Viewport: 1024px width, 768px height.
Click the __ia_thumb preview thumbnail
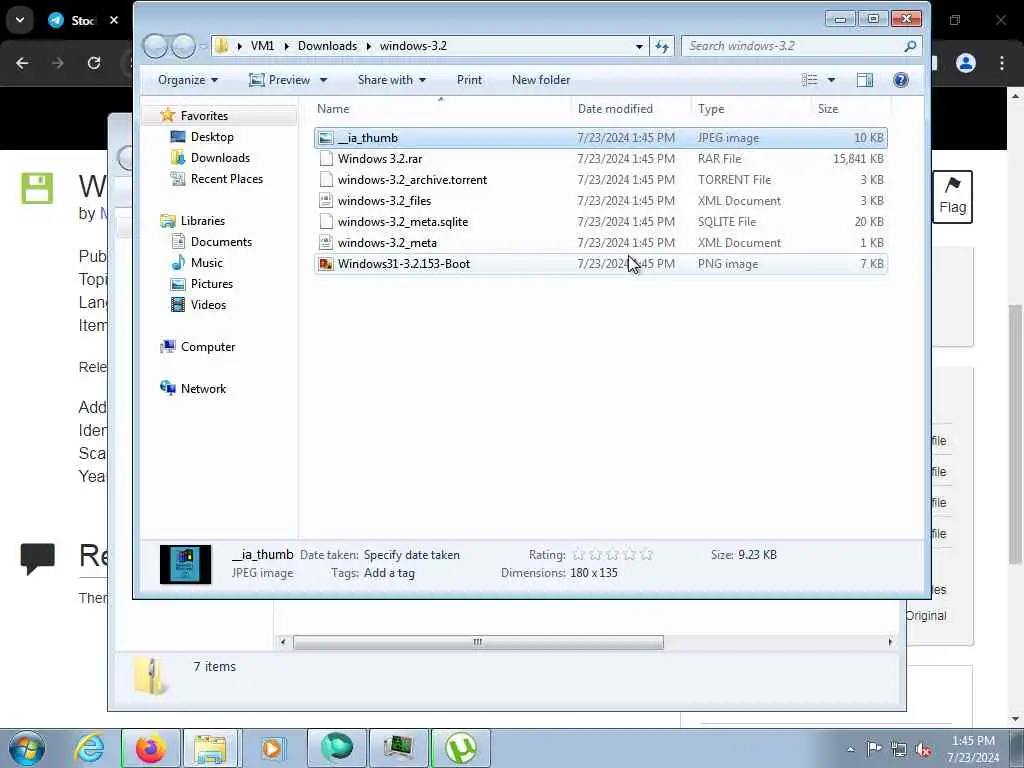185,564
